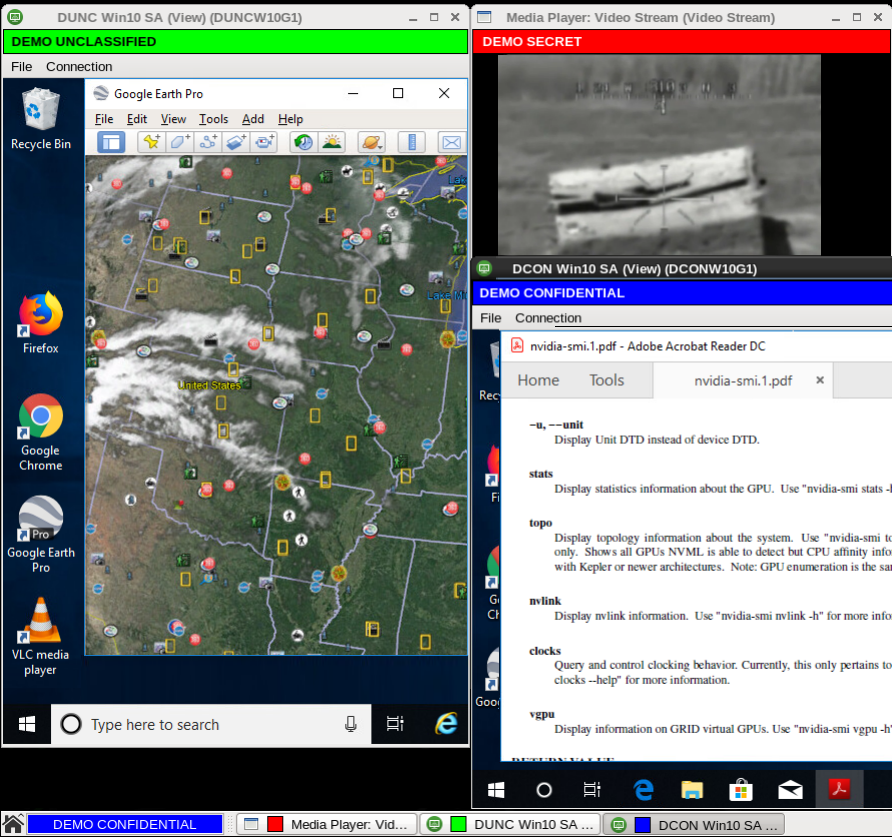Screen dimensions: 892x837
Task: Select the Add Path tool
Action: (x=208, y=142)
